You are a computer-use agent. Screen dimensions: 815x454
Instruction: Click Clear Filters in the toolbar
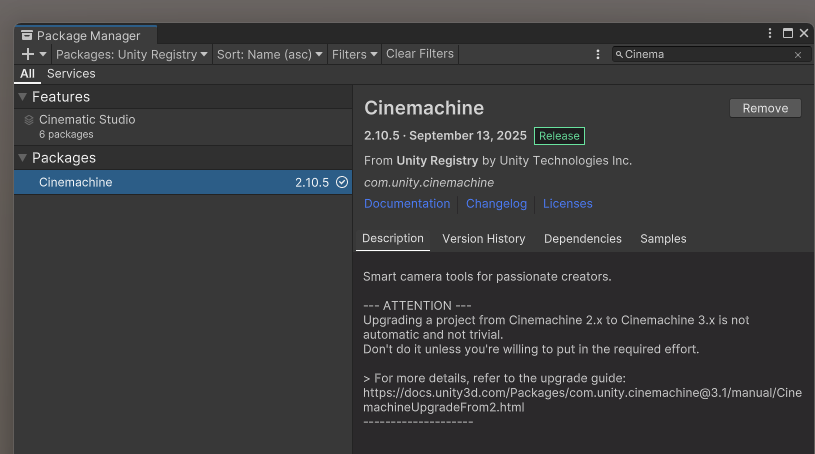(x=420, y=54)
